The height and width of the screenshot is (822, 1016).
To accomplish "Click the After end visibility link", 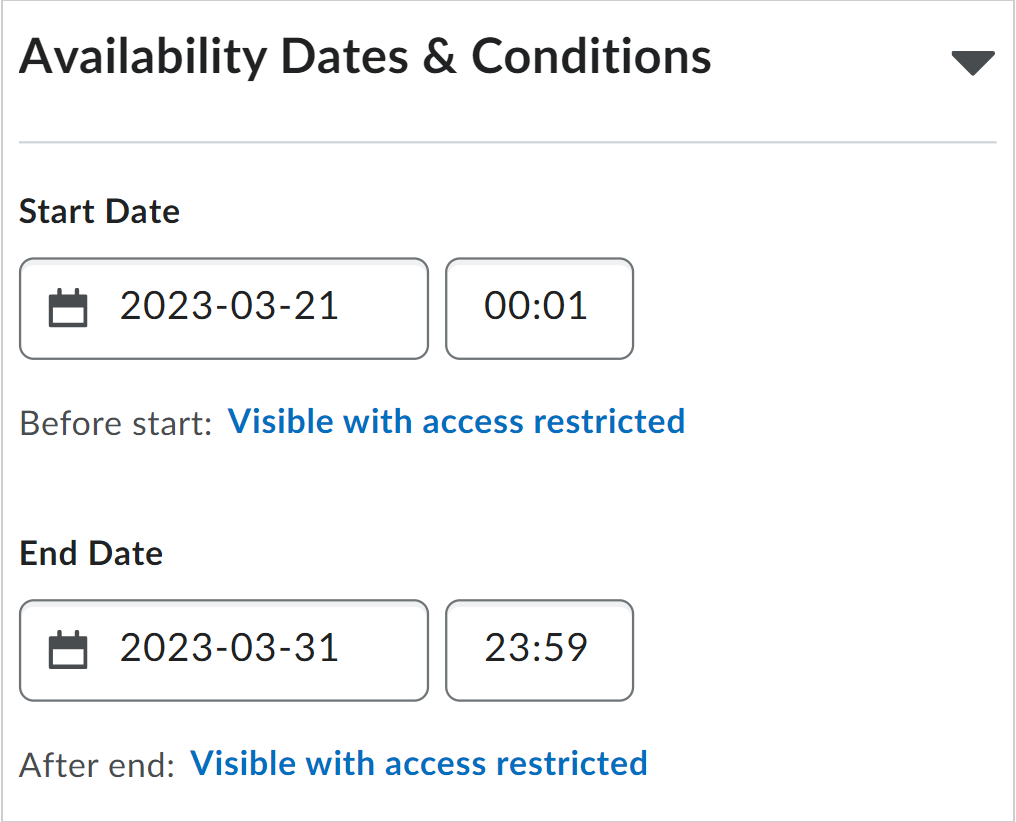I will [x=418, y=763].
